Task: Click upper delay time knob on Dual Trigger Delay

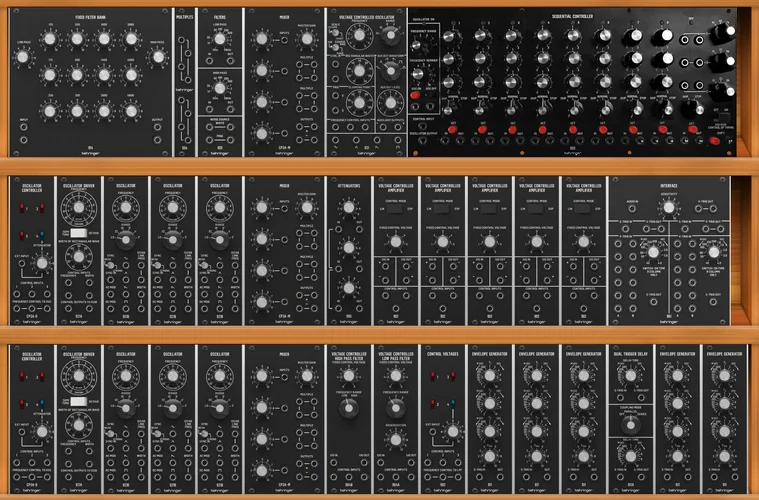Action: click(630, 376)
